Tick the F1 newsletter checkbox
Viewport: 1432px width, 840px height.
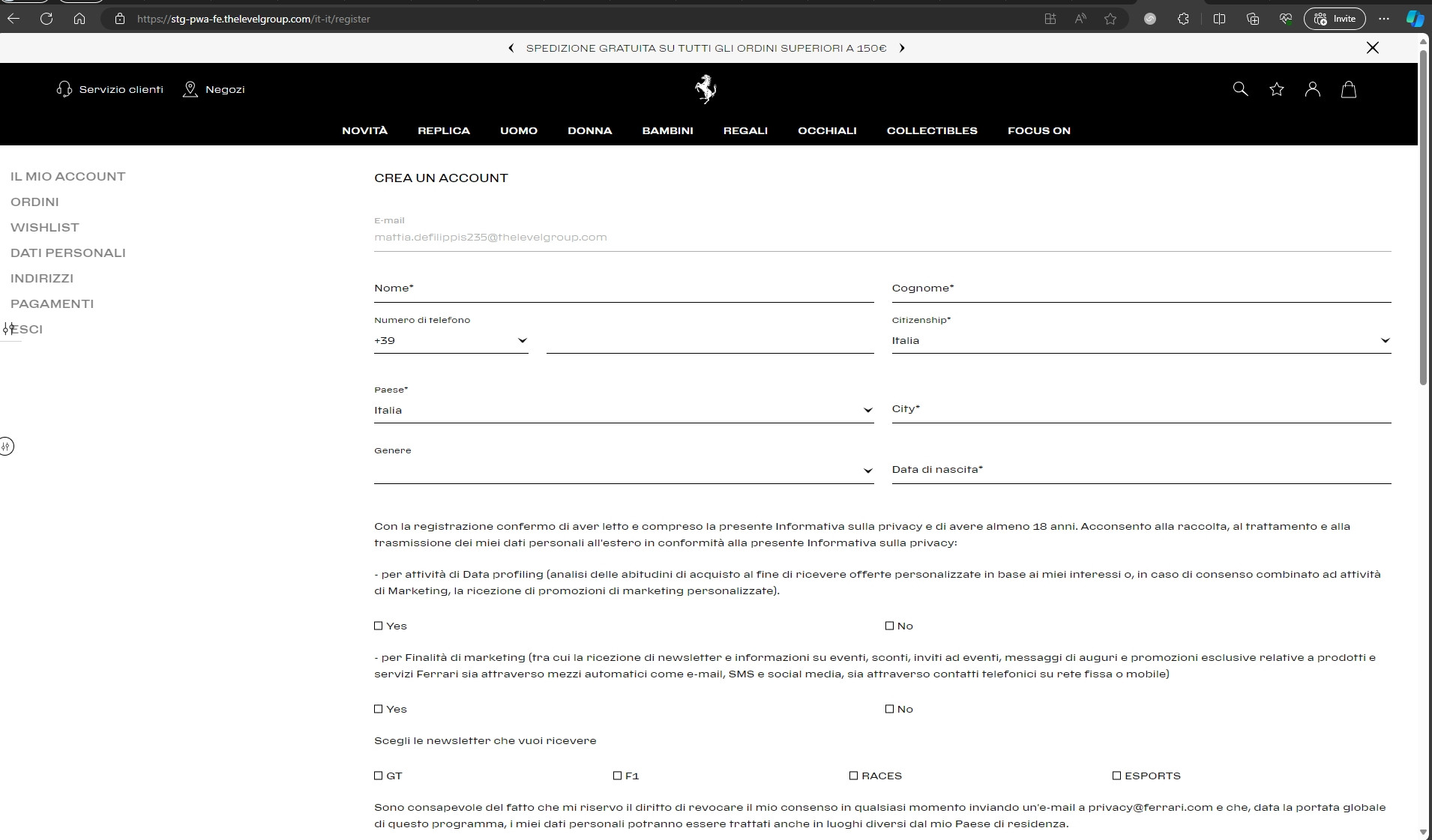click(x=618, y=776)
